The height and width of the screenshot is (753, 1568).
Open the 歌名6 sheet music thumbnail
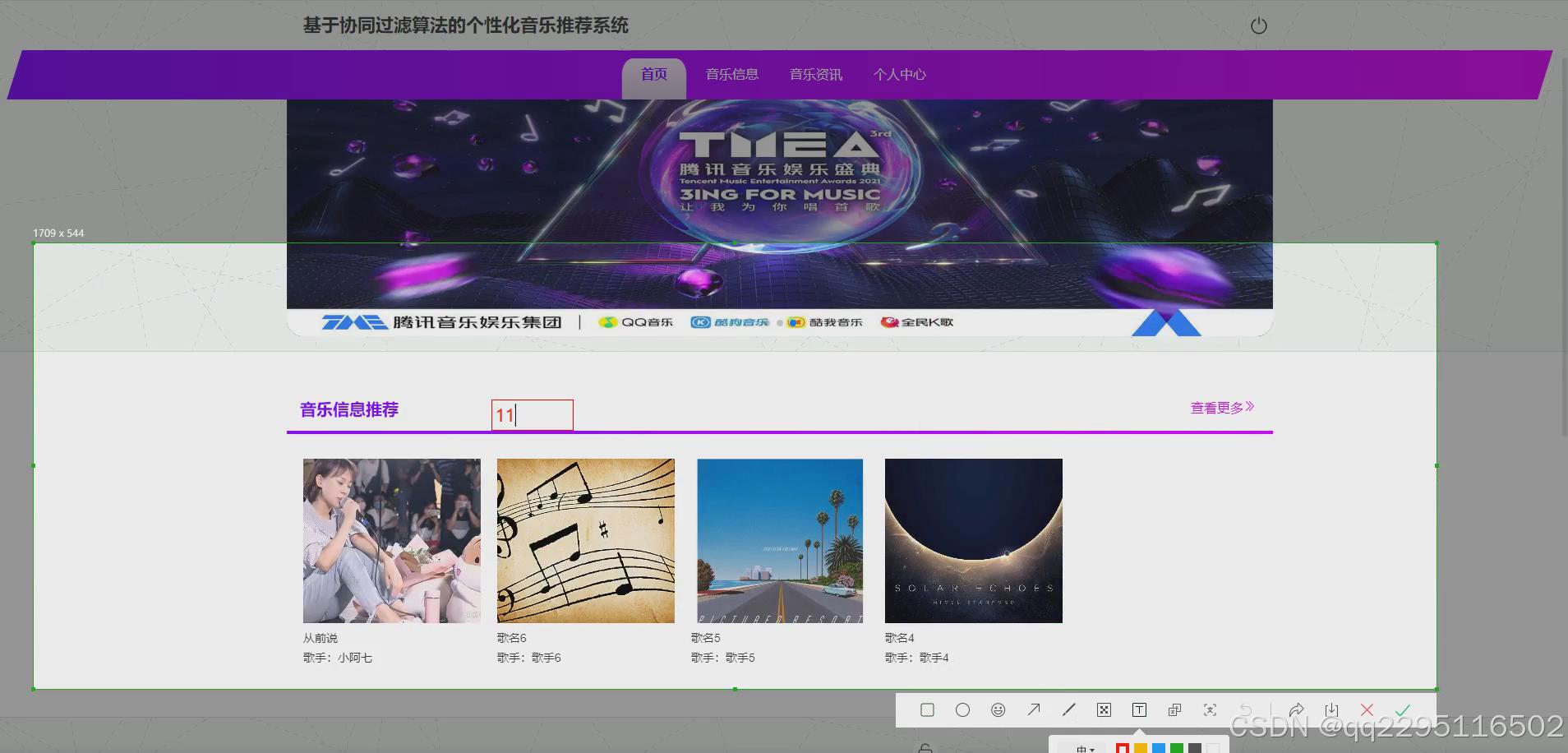586,541
